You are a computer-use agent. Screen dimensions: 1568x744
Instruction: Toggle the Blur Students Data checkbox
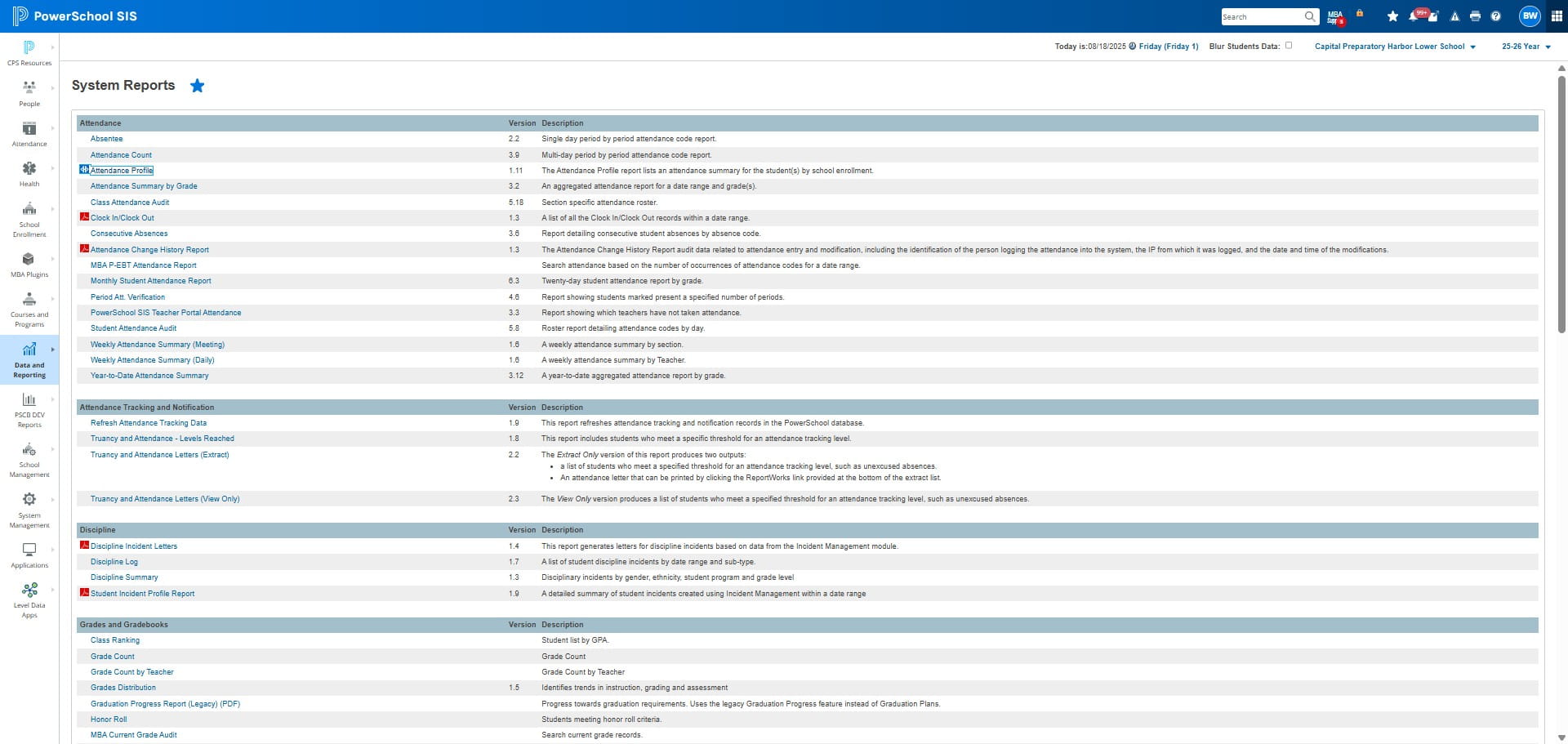1289,46
